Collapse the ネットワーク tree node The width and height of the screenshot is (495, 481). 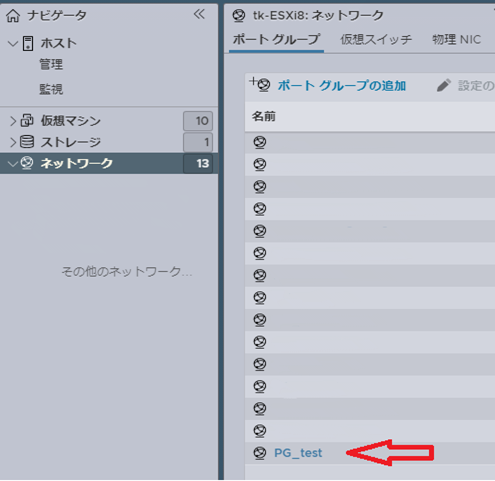13,164
